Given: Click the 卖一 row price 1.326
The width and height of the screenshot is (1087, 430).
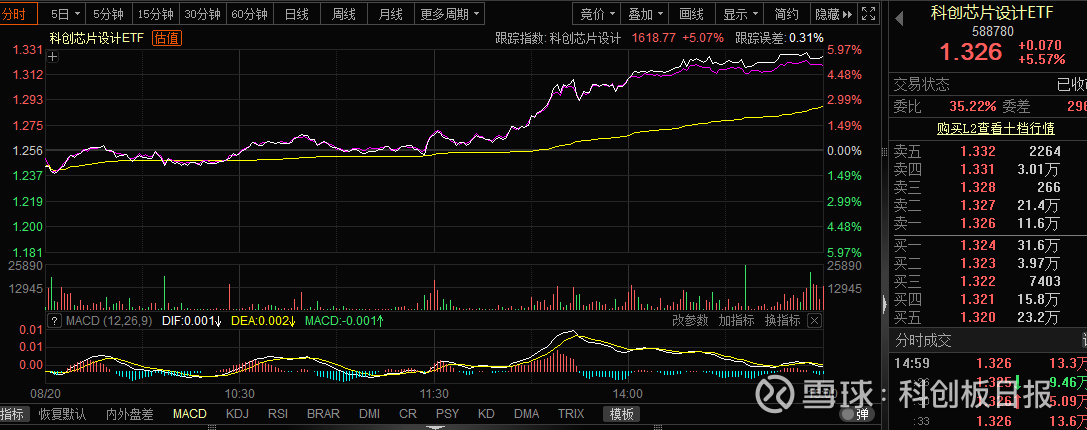Looking at the screenshot, I should click(977, 223).
